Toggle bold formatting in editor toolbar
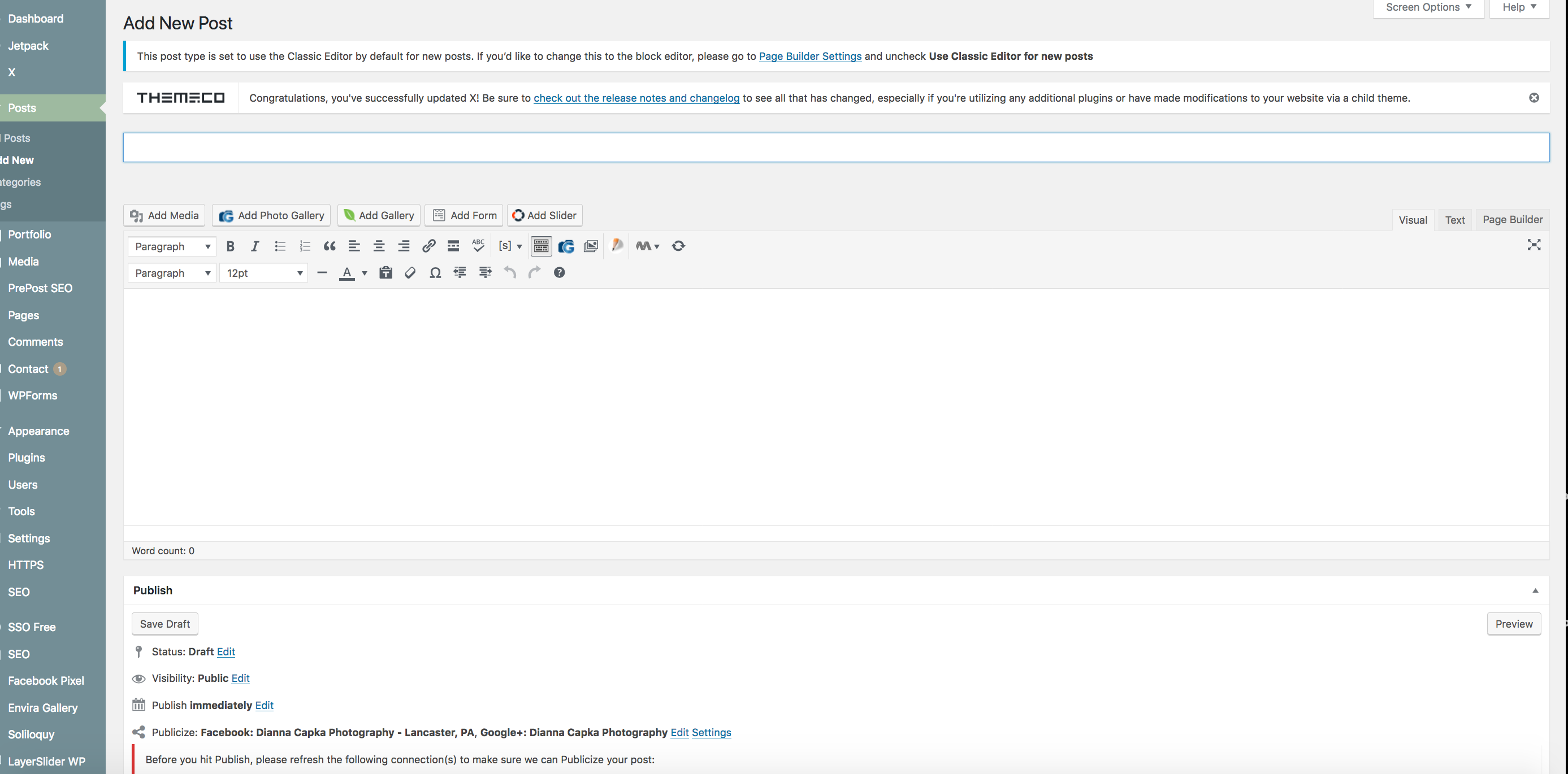Image resolution: width=1568 pixels, height=774 pixels. pos(230,246)
